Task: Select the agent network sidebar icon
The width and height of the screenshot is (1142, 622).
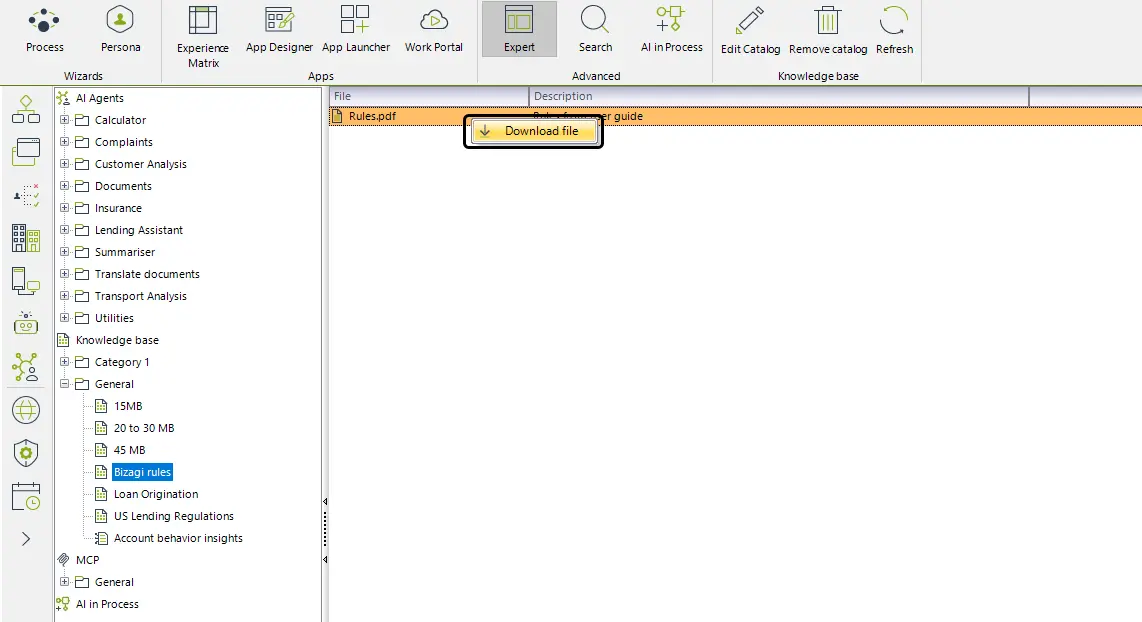Action: coord(25,366)
